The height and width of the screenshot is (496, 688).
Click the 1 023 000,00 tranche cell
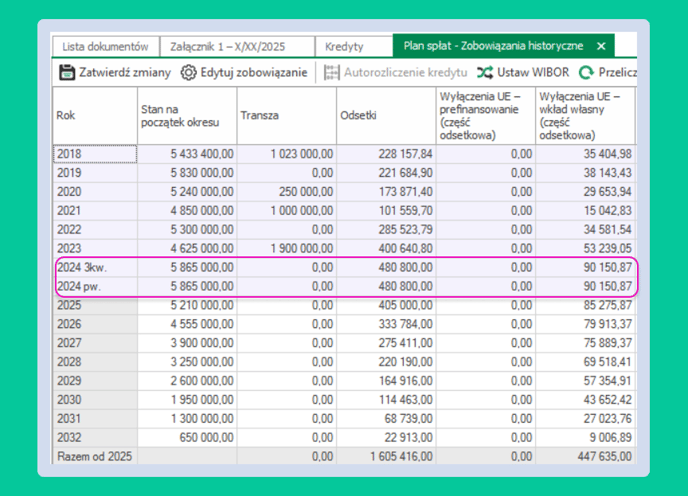(x=287, y=154)
